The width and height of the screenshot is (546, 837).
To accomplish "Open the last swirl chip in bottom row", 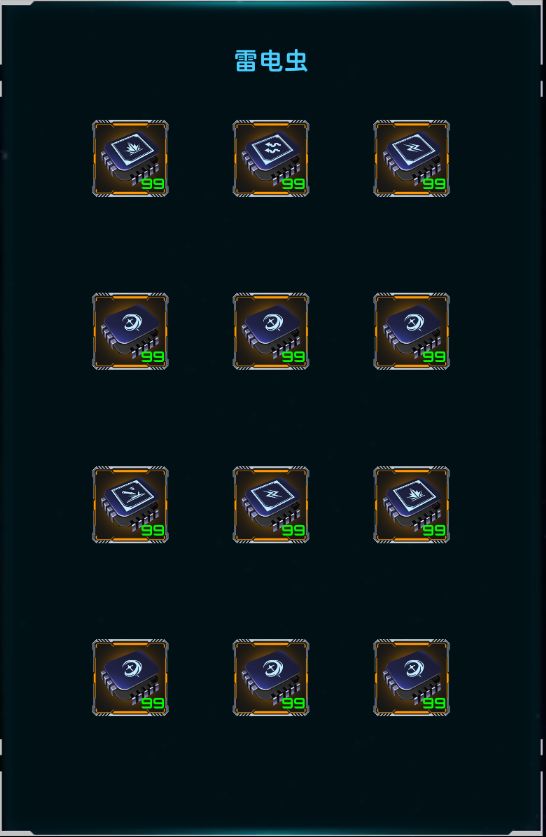I will (x=412, y=677).
